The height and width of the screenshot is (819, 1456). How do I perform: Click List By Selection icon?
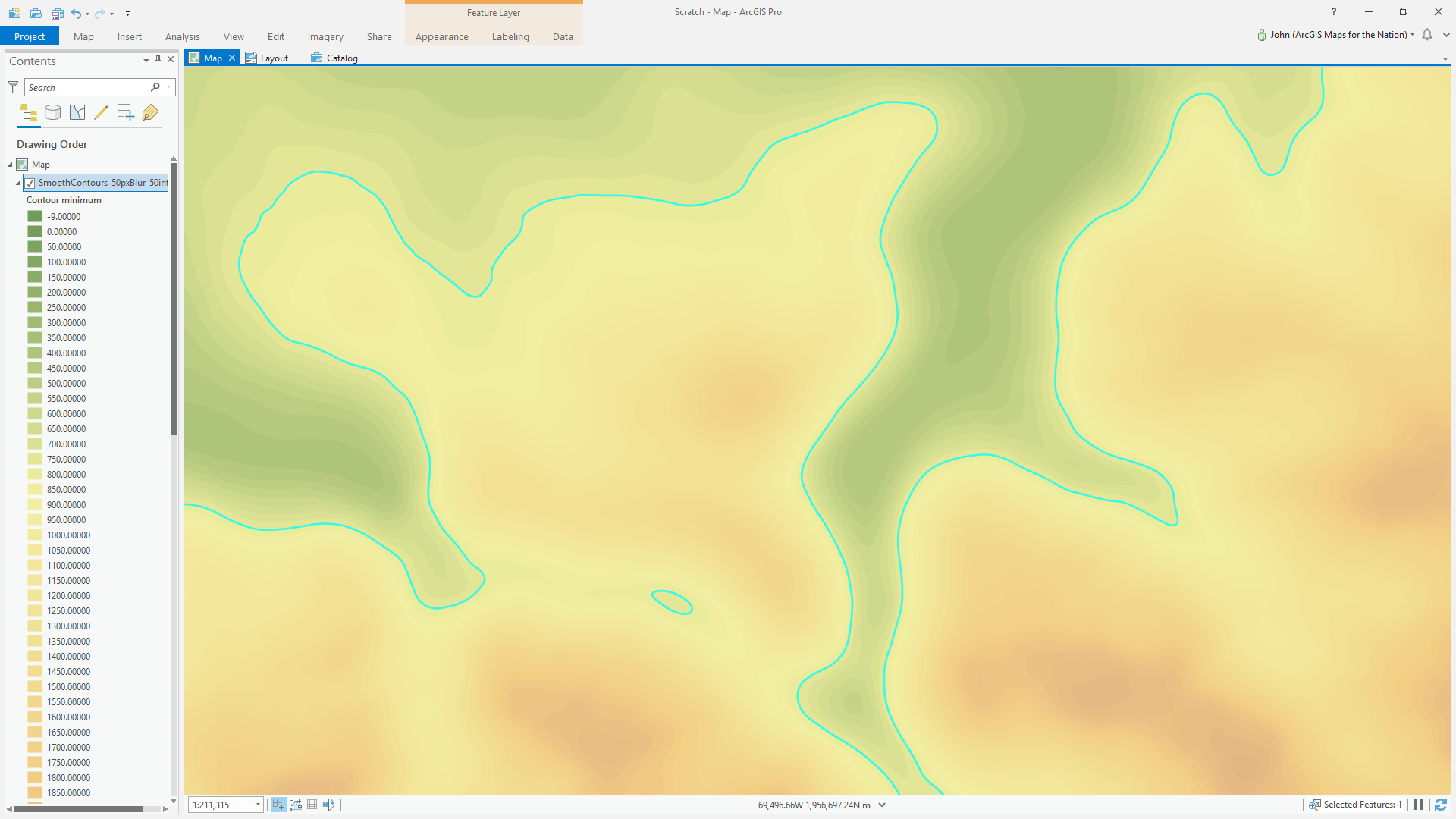click(77, 113)
